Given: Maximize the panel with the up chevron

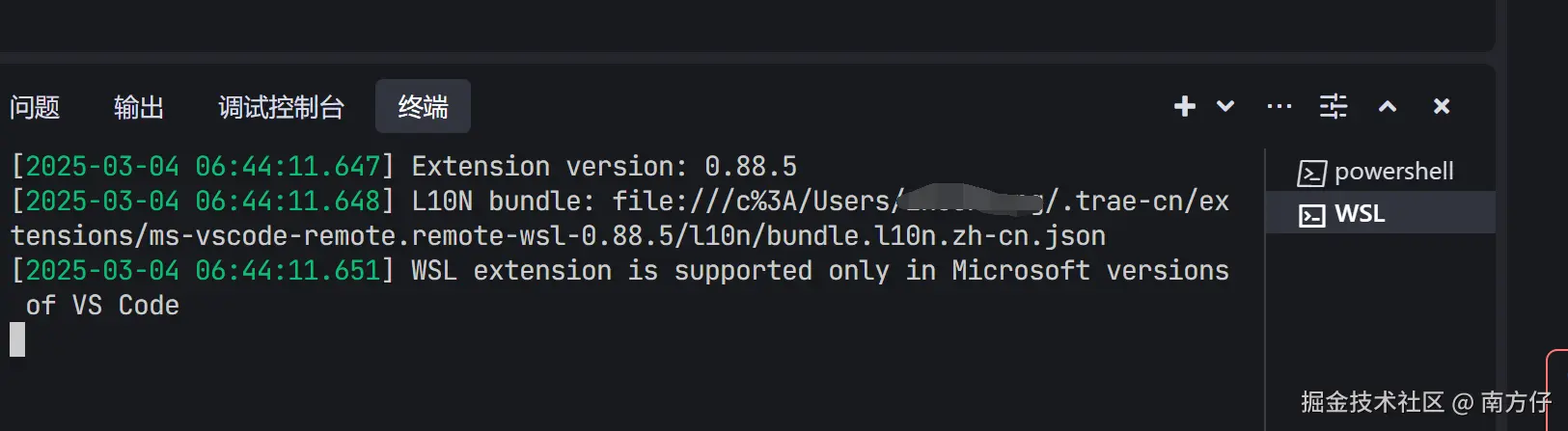Looking at the screenshot, I should 1388,106.
